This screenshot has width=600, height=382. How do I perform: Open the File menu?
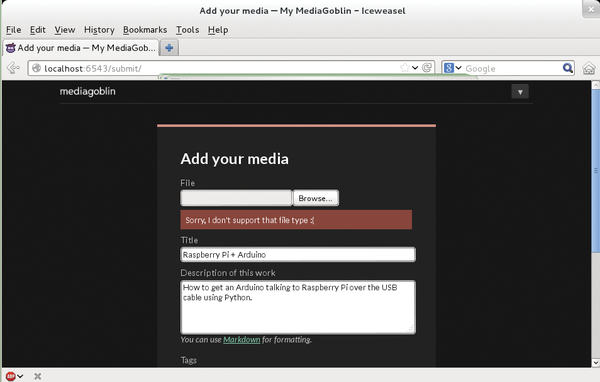click(x=13, y=30)
